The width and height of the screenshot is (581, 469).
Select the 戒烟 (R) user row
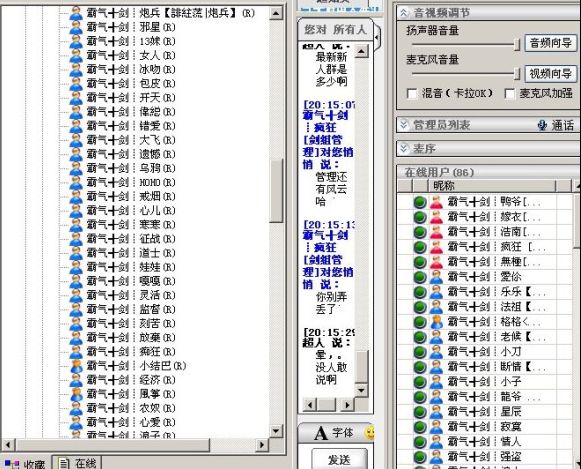point(131,196)
